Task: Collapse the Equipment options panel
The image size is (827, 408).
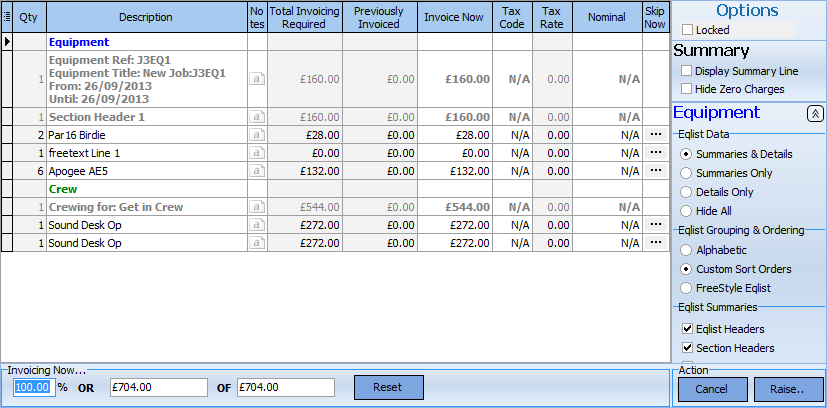Action: (814, 114)
